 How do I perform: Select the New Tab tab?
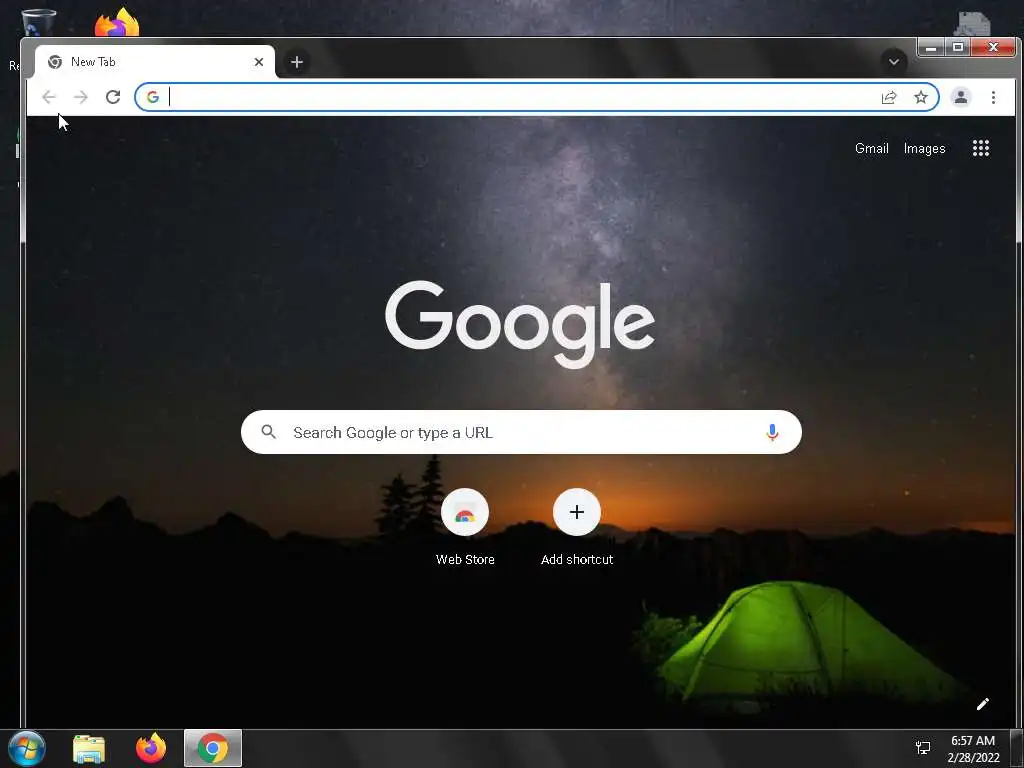tap(155, 62)
